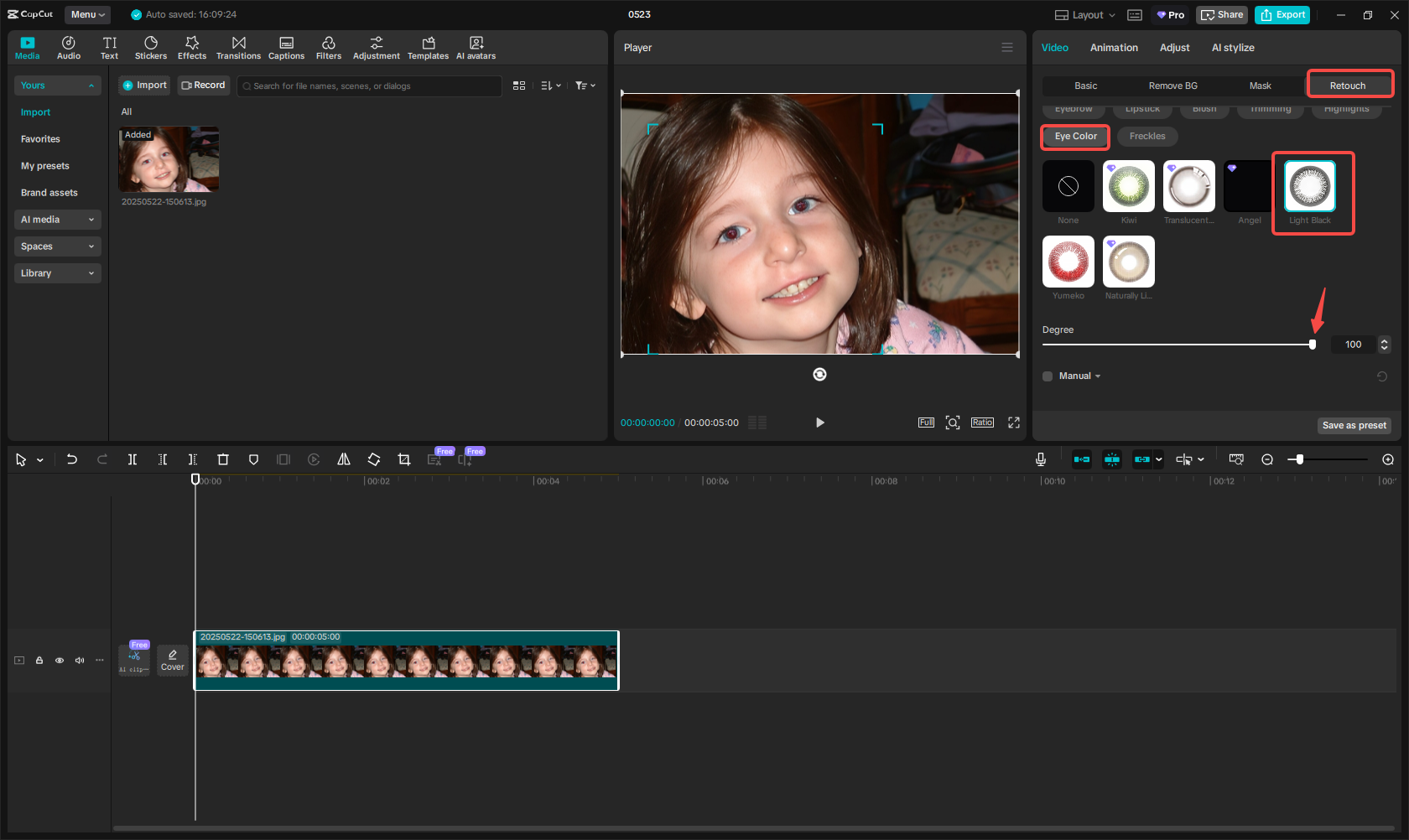Toggle track visibility eye icon
This screenshot has width=1409, height=840.
pos(60,661)
